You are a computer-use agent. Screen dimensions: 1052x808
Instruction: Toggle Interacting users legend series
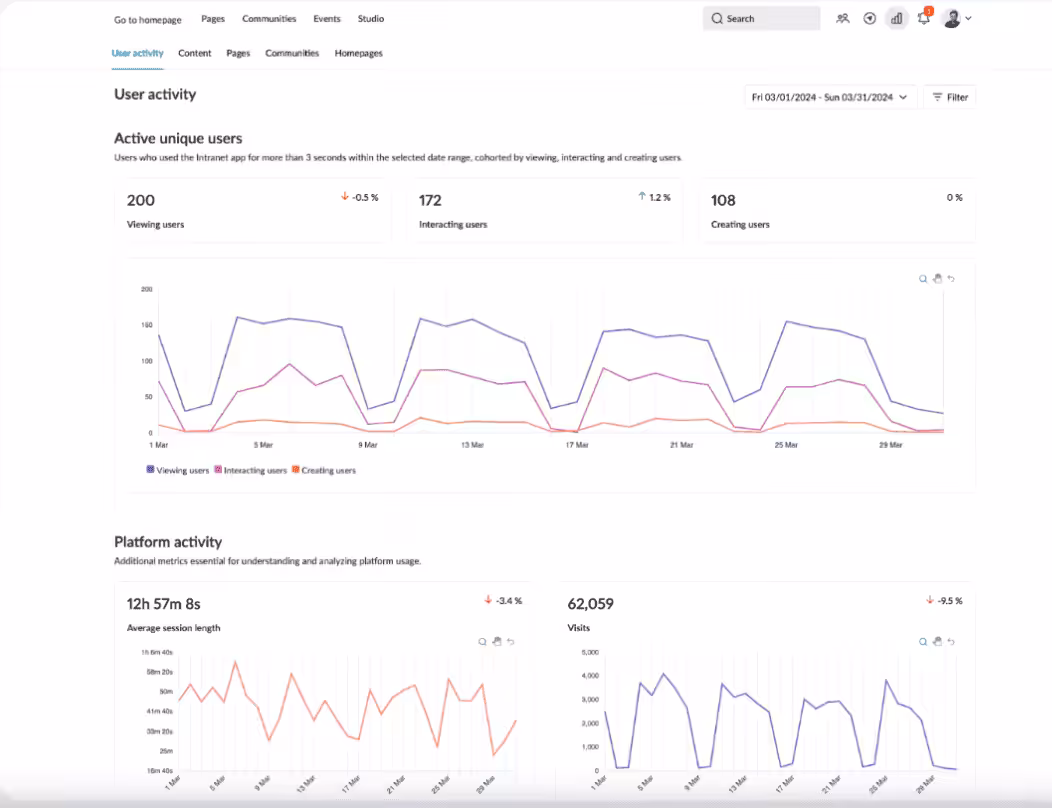(x=250, y=470)
